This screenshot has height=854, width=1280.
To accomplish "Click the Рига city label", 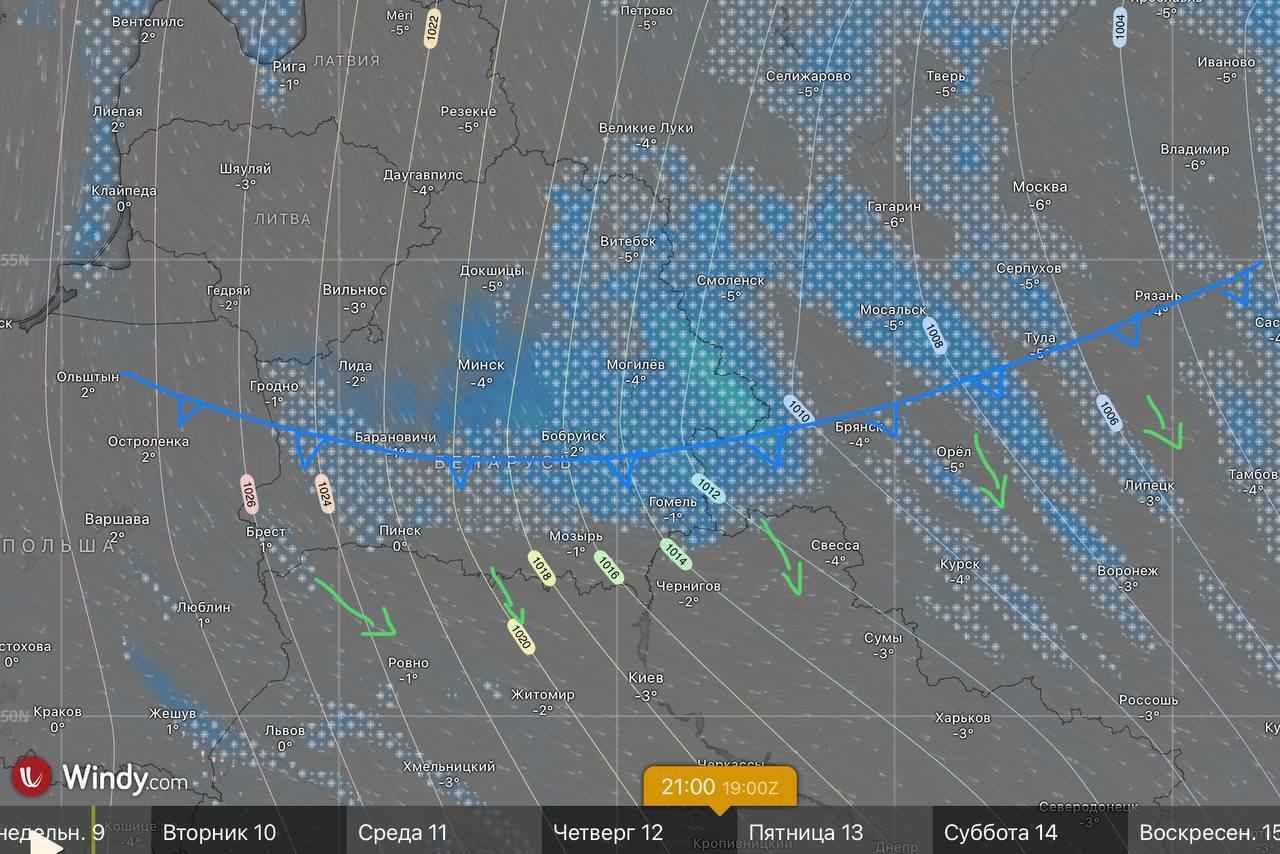I will point(289,67).
